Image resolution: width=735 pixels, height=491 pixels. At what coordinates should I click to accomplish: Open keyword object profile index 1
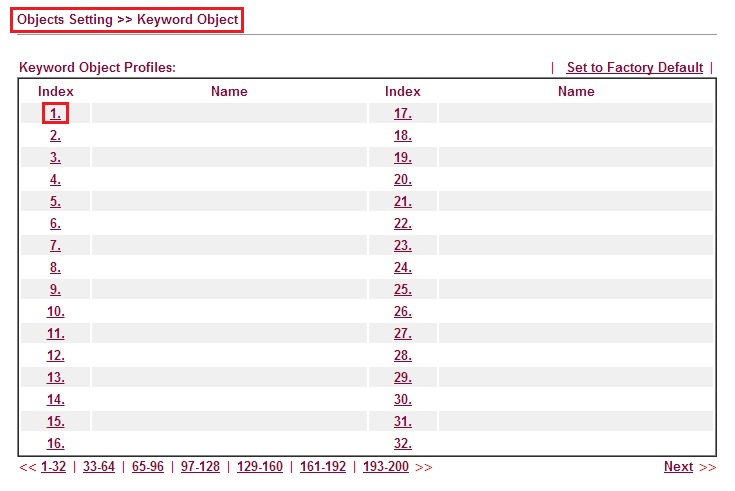point(55,113)
